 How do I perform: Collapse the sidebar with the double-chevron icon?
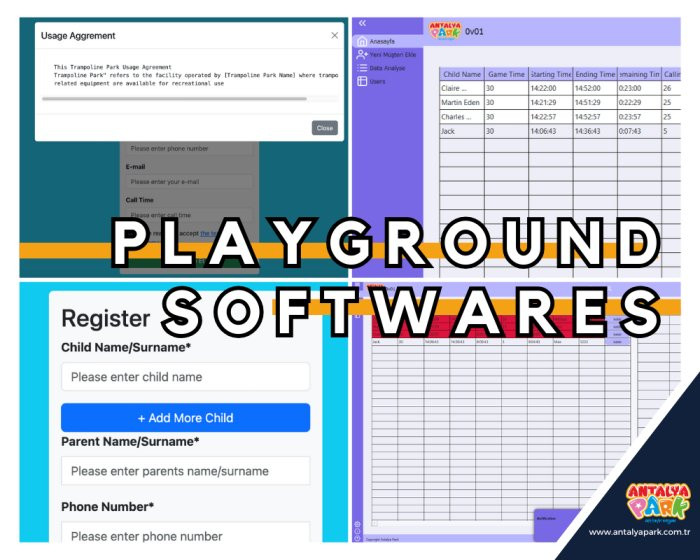(x=362, y=23)
